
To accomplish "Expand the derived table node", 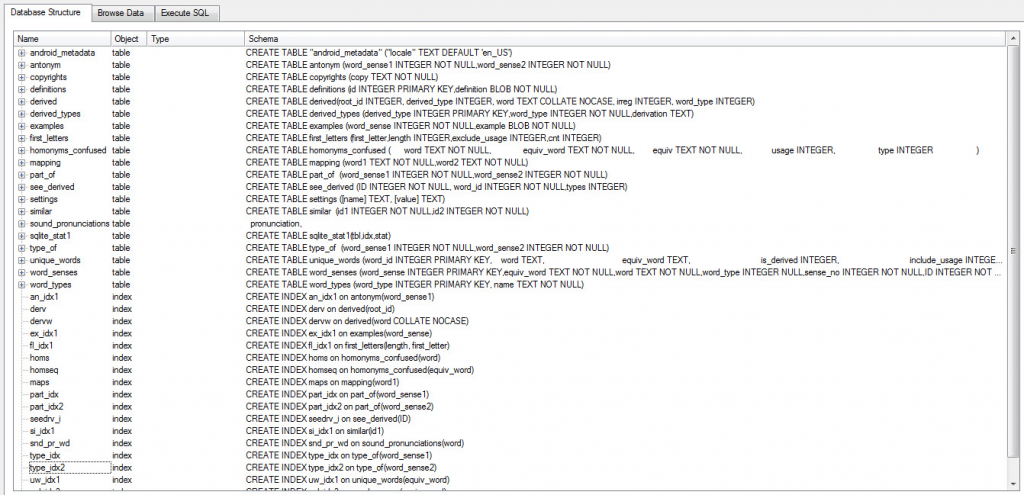I will [x=21, y=101].
